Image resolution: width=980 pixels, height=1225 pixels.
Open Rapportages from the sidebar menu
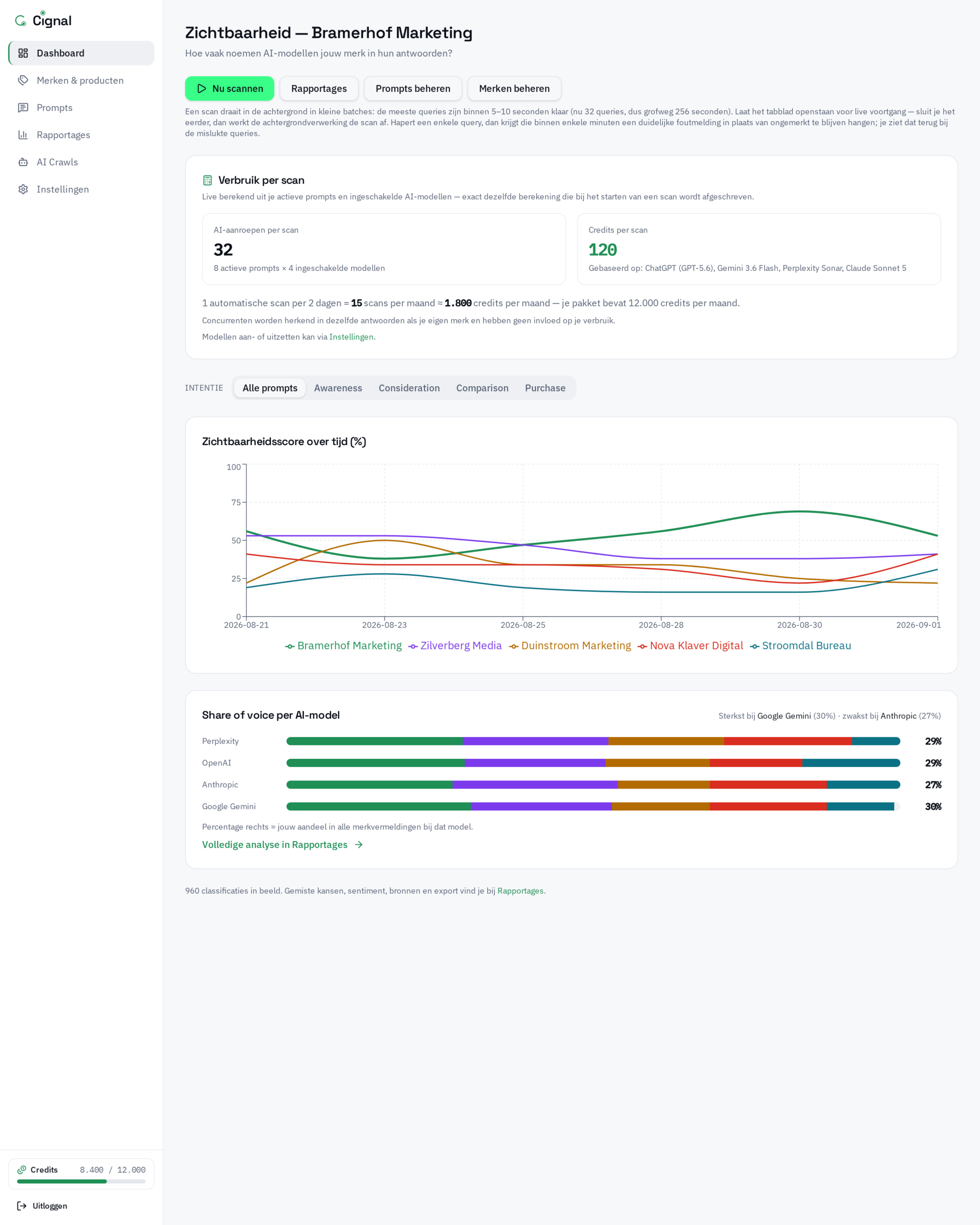point(81,134)
